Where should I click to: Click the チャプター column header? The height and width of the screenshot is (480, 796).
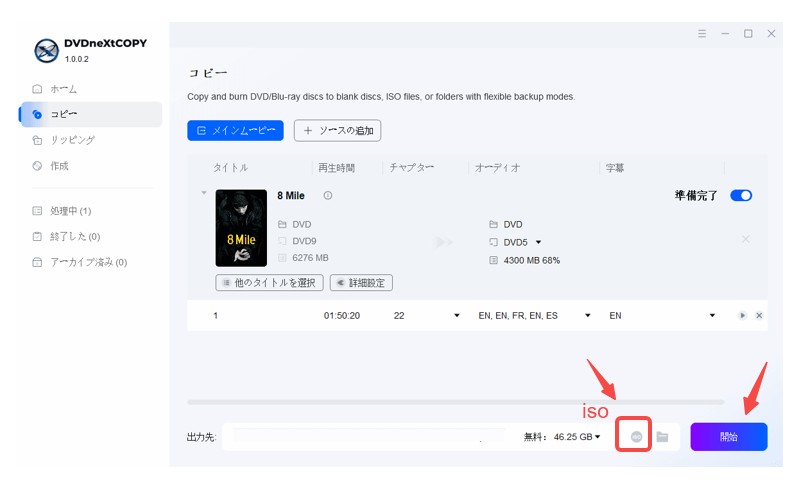(412, 167)
